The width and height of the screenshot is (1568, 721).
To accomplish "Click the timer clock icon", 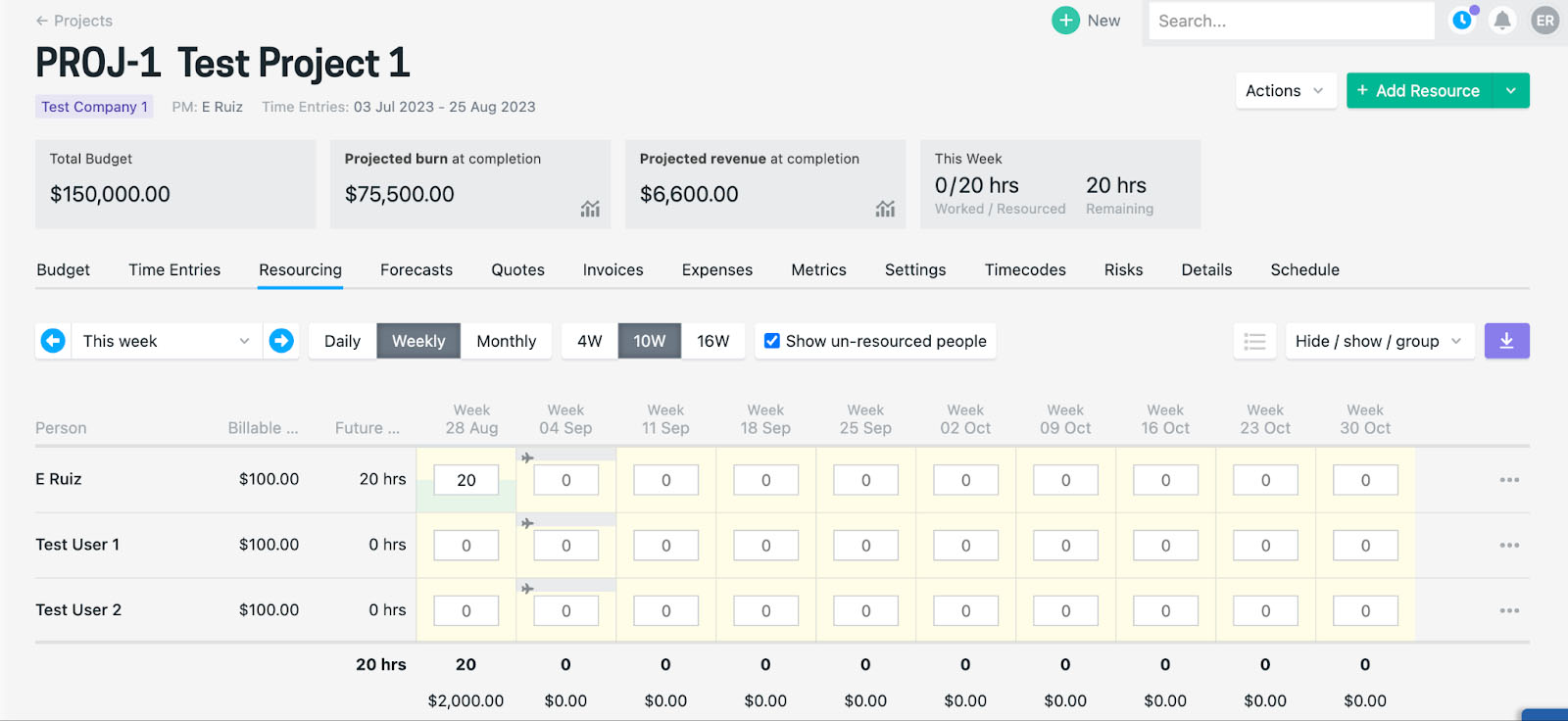I will pos(1462,21).
